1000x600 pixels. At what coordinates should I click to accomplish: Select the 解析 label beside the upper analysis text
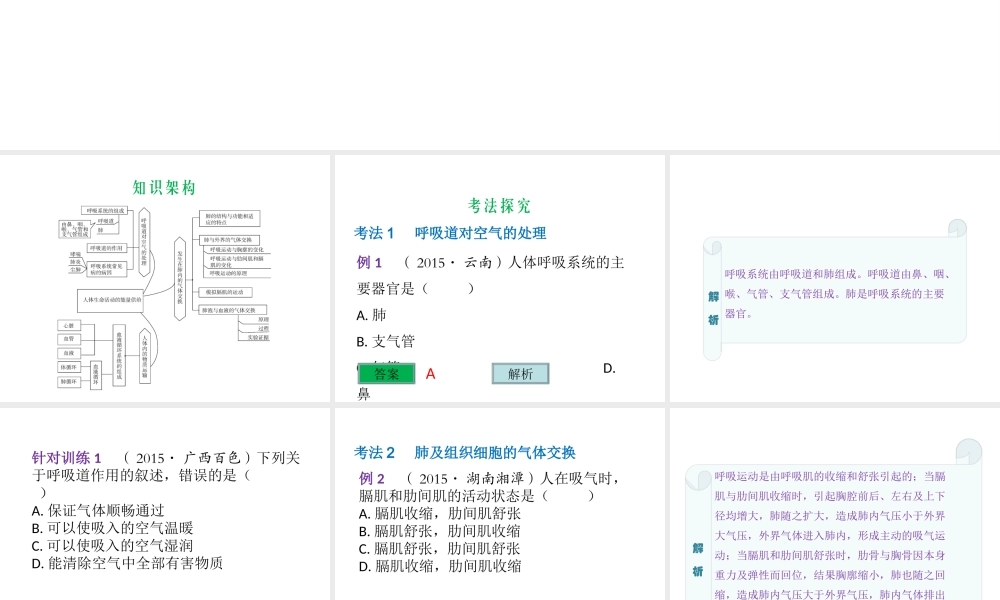click(x=713, y=307)
